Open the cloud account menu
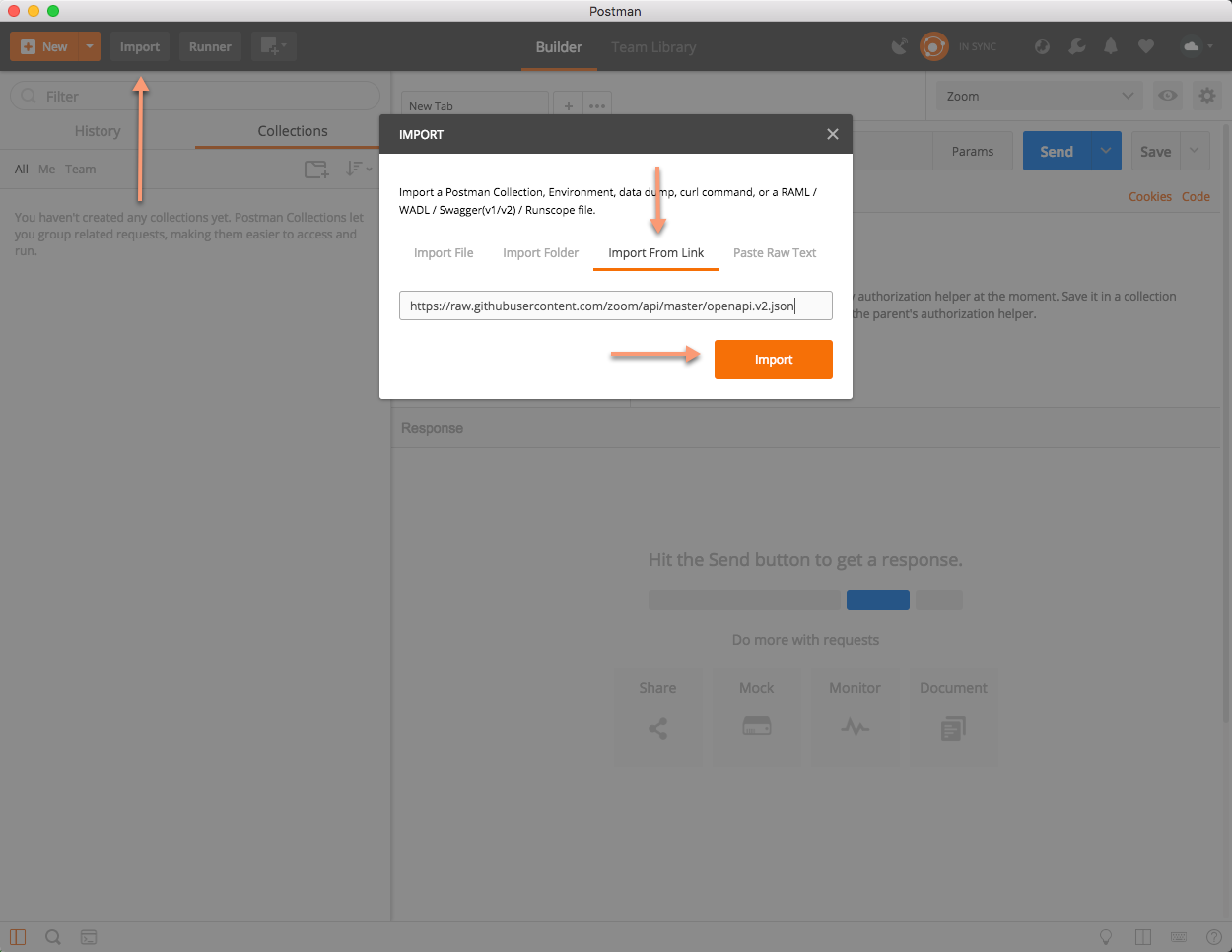The height and width of the screenshot is (952, 1232). [x=1197, y=46]
